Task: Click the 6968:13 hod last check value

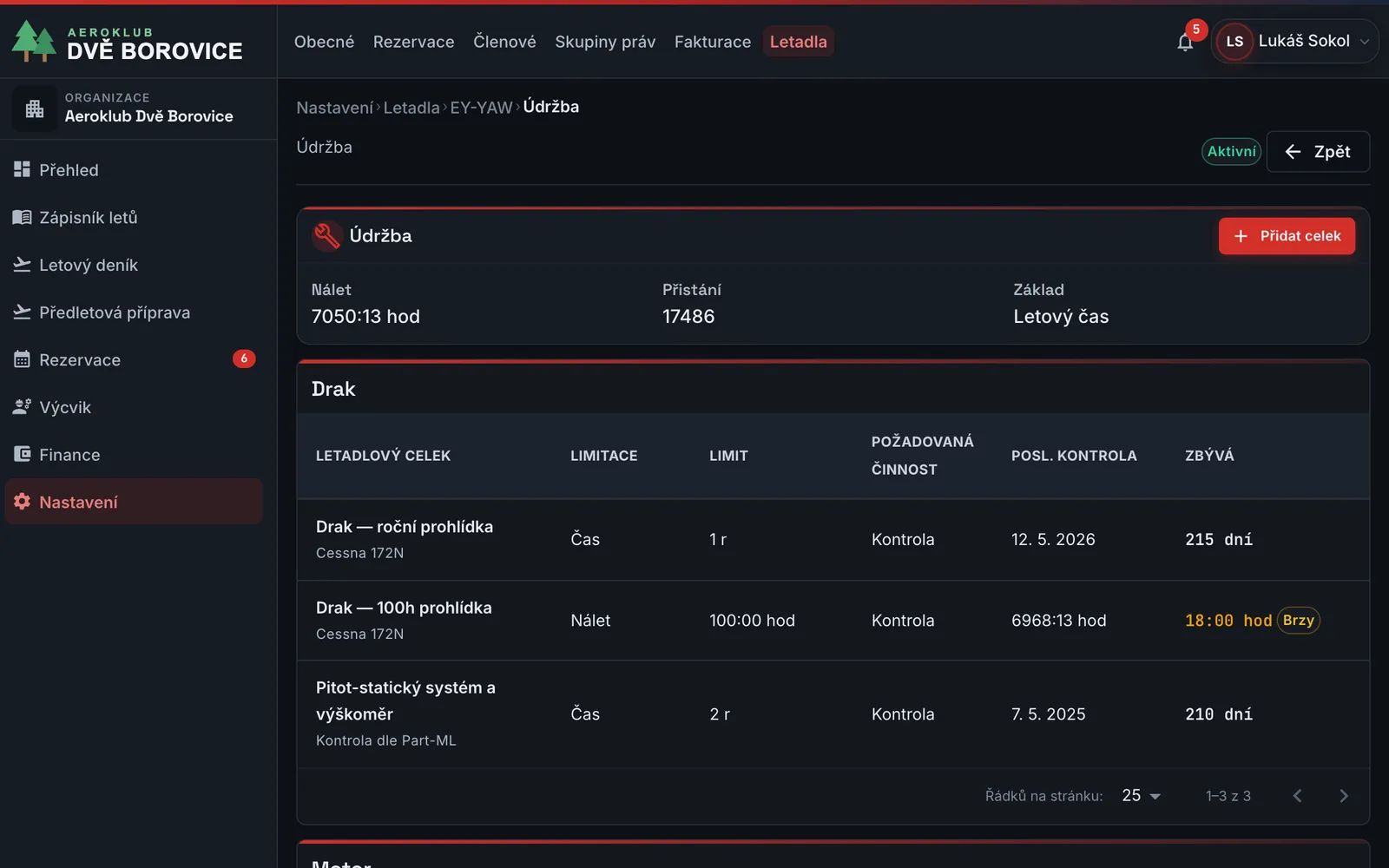Action: pyautogui.click(x=1059, y=621)
